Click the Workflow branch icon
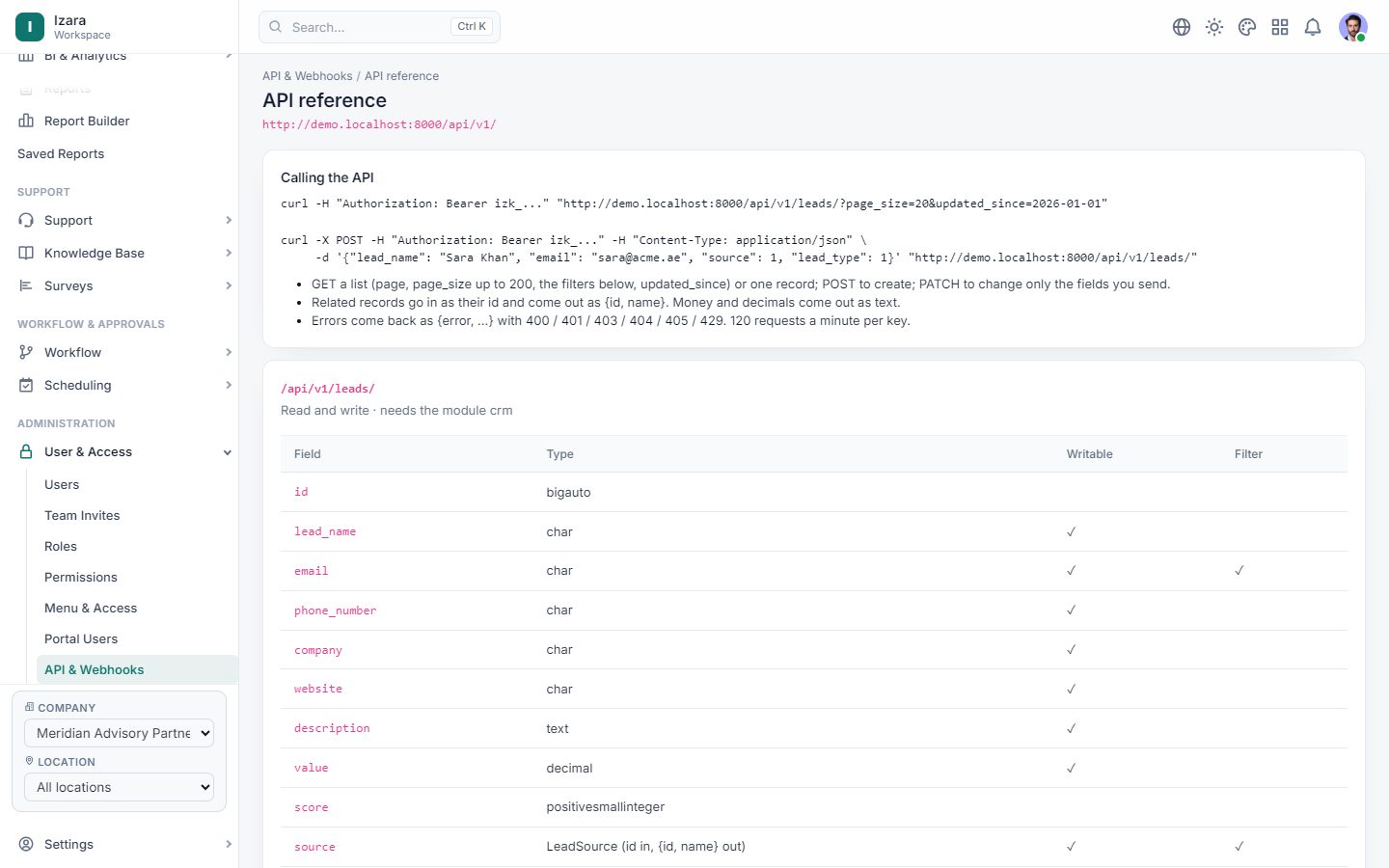The image size is (1389, 868). tap(26, 352)
